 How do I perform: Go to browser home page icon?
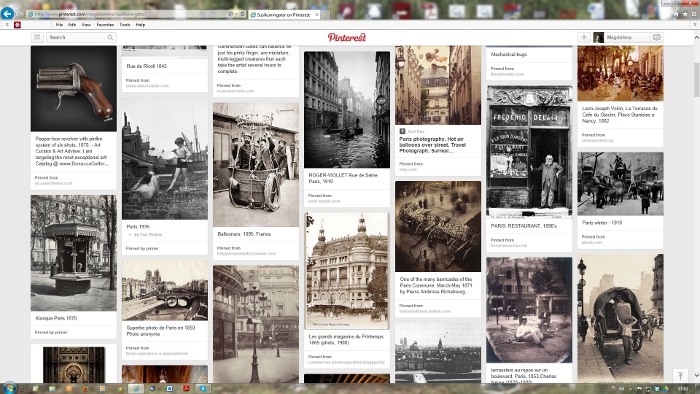(676, 14)
